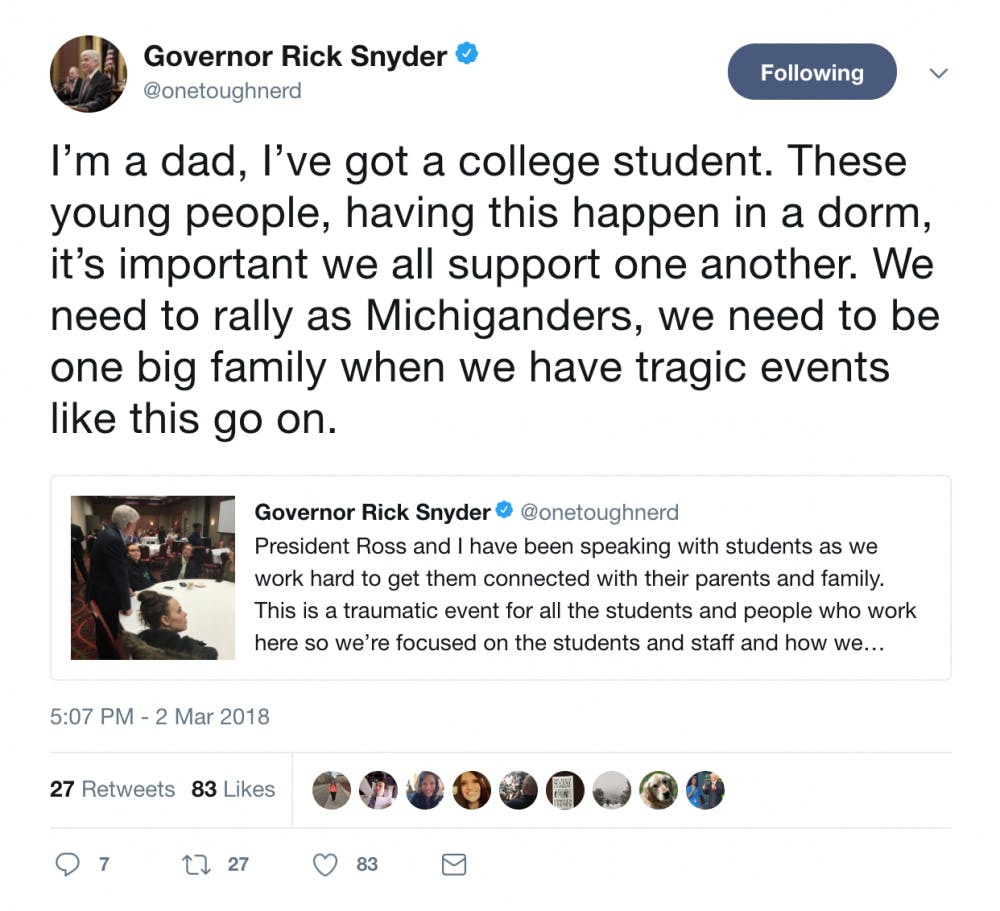Click the @onetoughnerd handle in quoted tweet
1000x911 pixels.
coord(599,512)
